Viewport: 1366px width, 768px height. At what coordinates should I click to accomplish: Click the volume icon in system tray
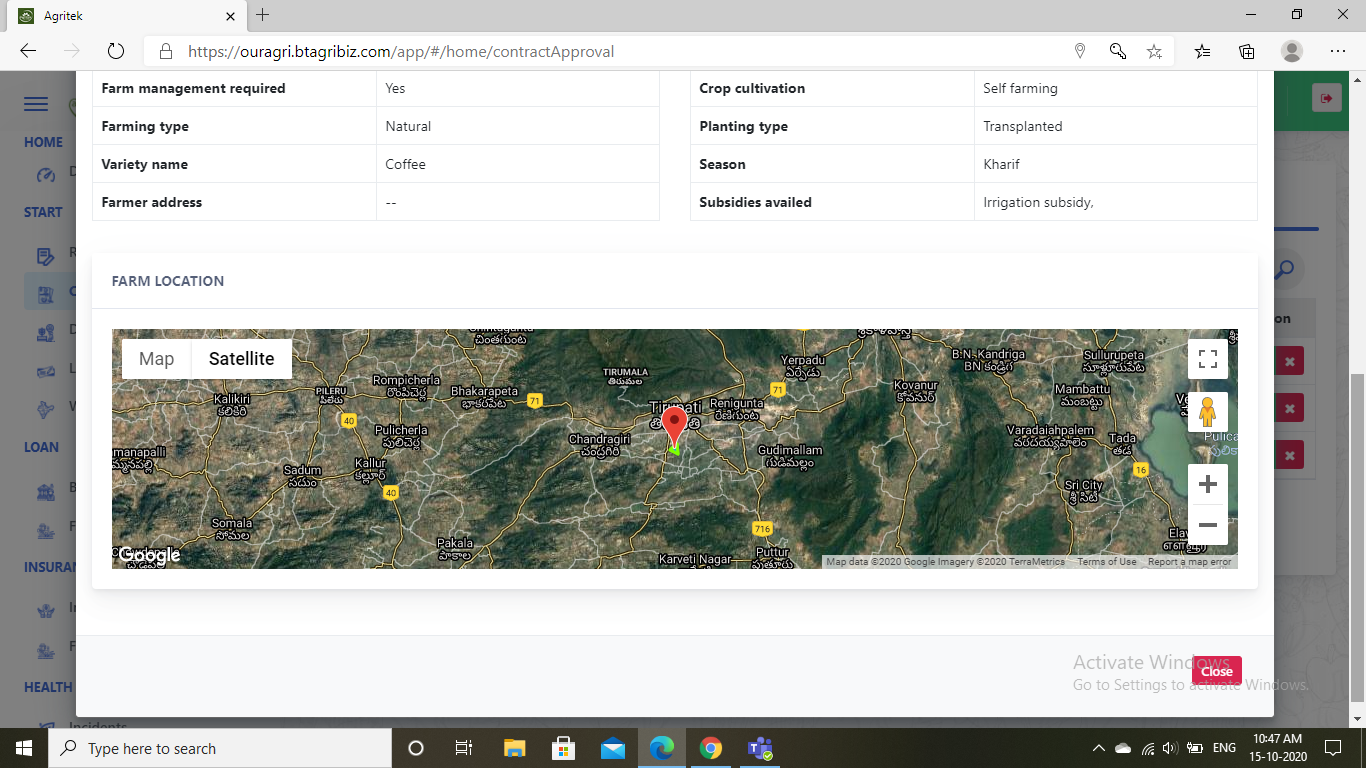point(1169,748)
